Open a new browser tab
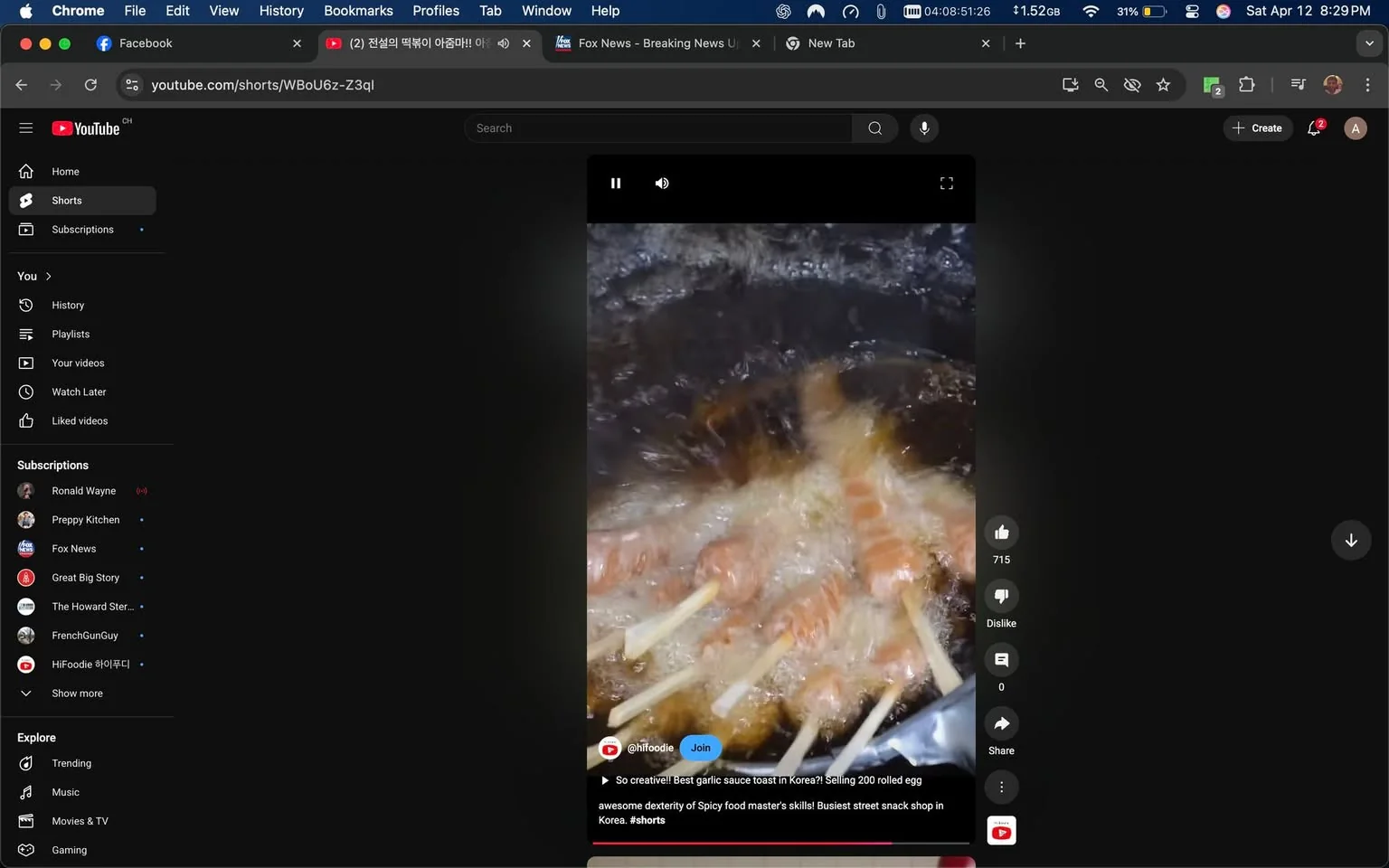Viewport: 1389px width, 868px height. pos(1020,43)
